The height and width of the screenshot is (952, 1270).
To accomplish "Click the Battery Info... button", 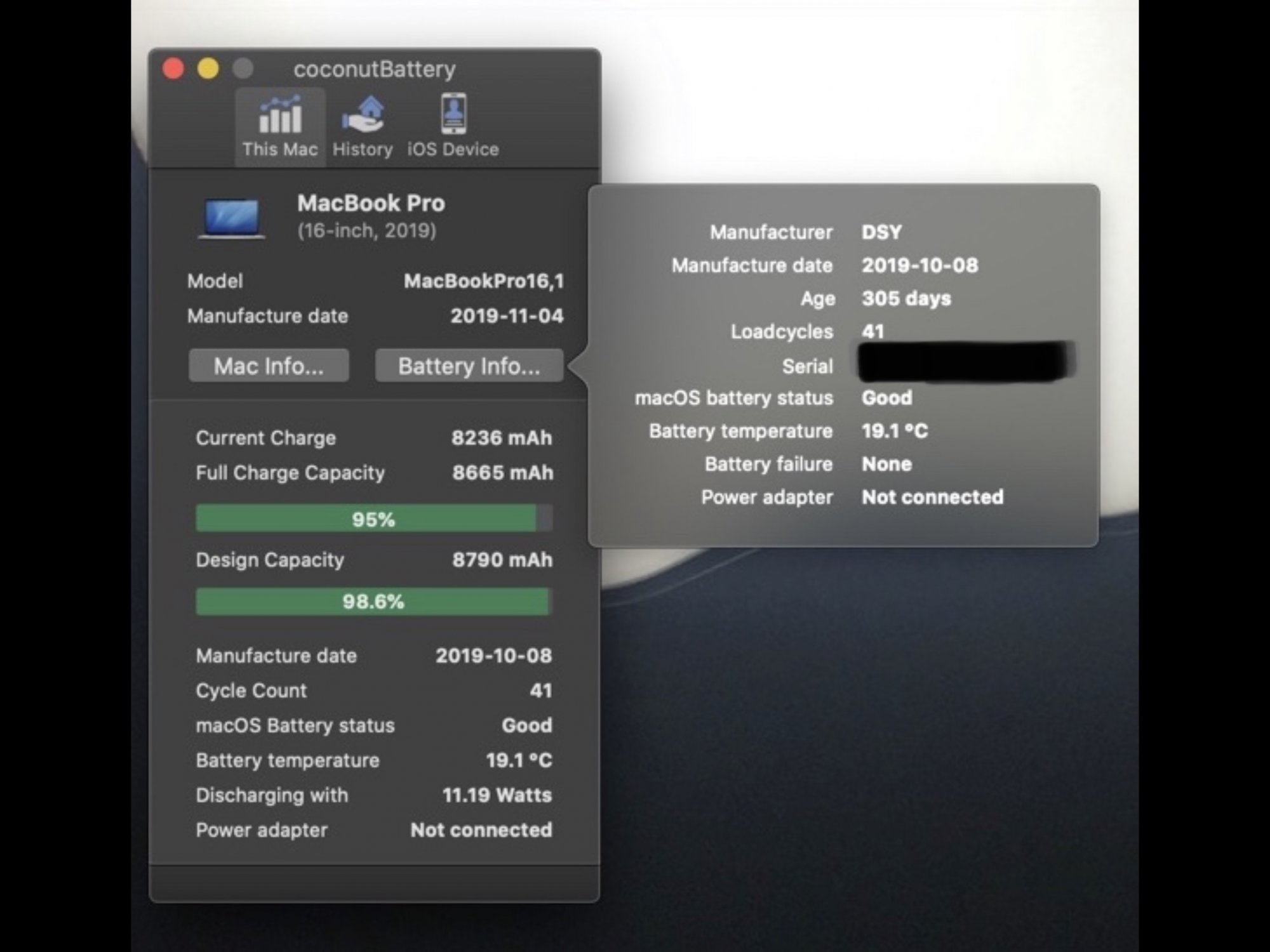I will [x=469, y=366].
